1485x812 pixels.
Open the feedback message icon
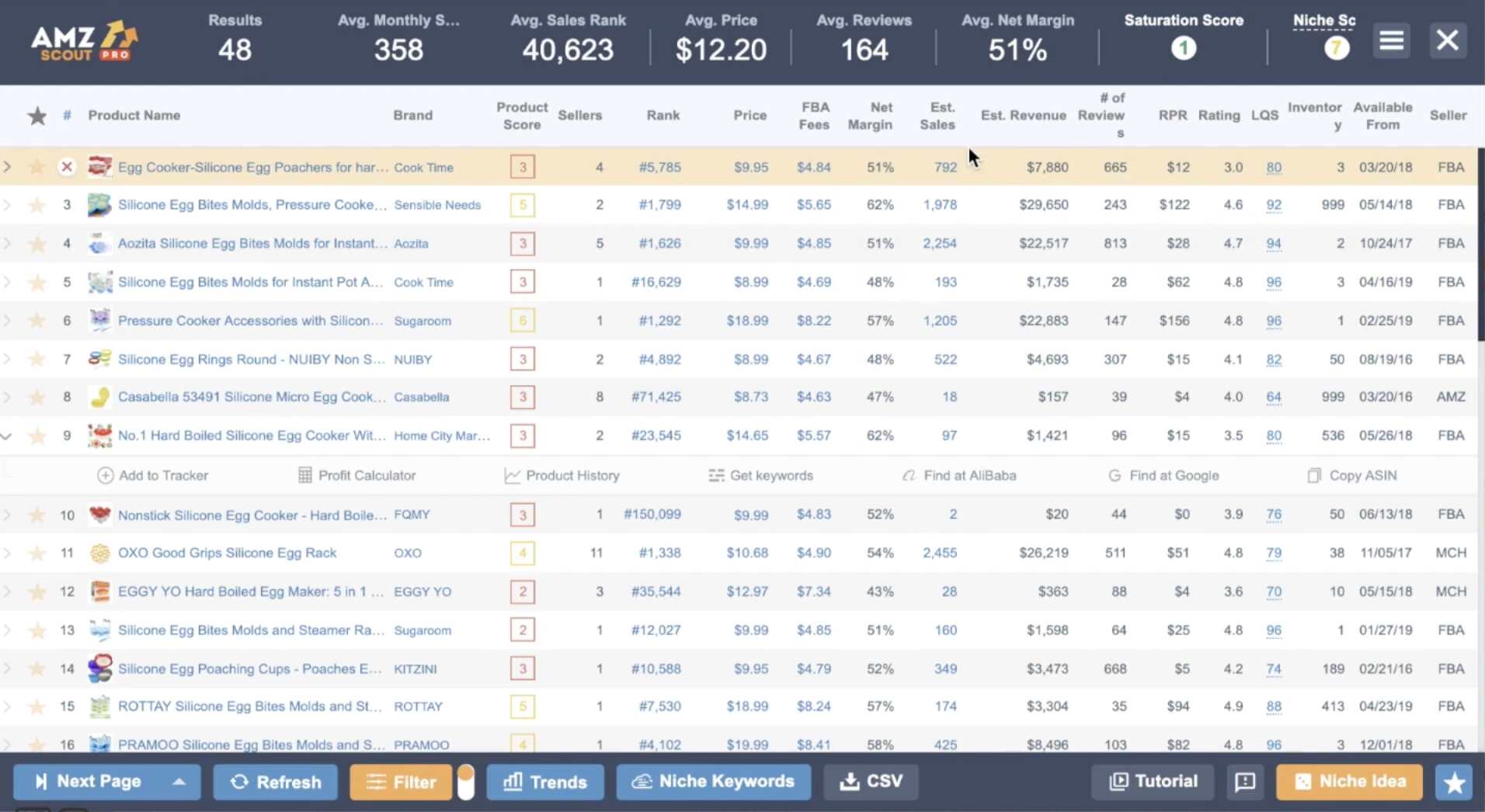[x=1245, y=782]
